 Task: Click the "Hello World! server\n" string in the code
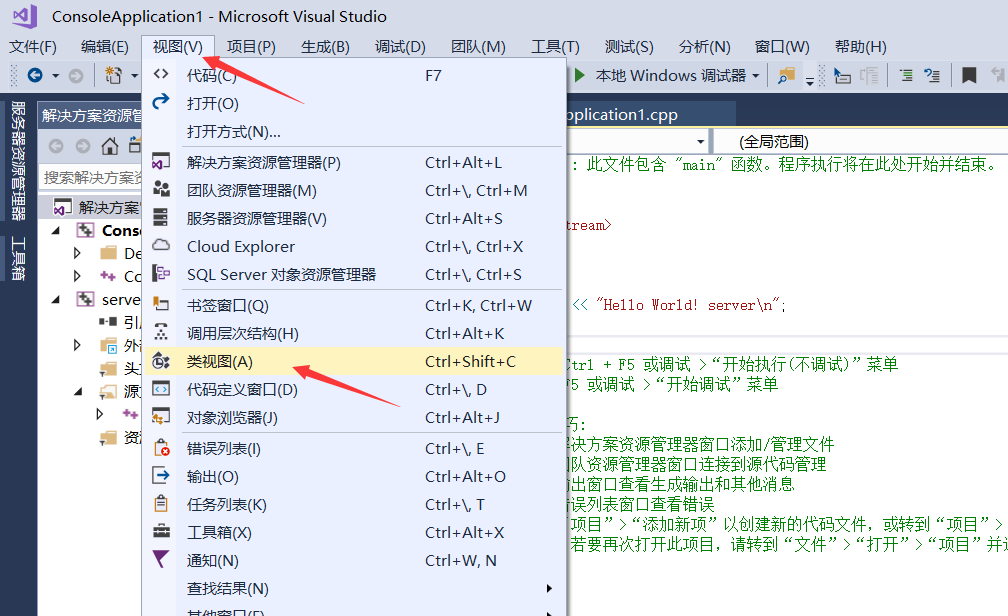pos(688,305)
